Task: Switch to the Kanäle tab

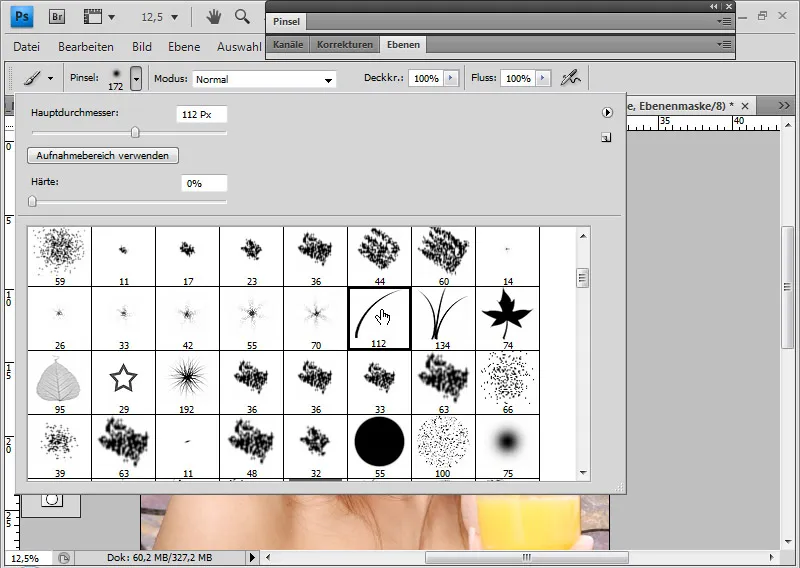Action: [288, 44]
